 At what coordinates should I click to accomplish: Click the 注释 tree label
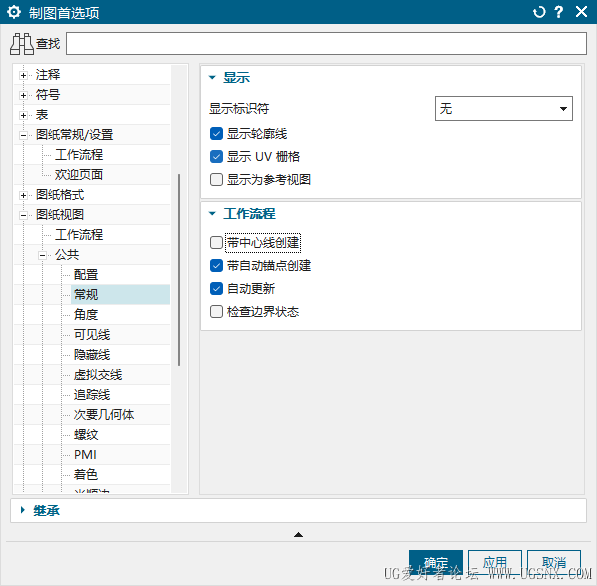point(48,75)
